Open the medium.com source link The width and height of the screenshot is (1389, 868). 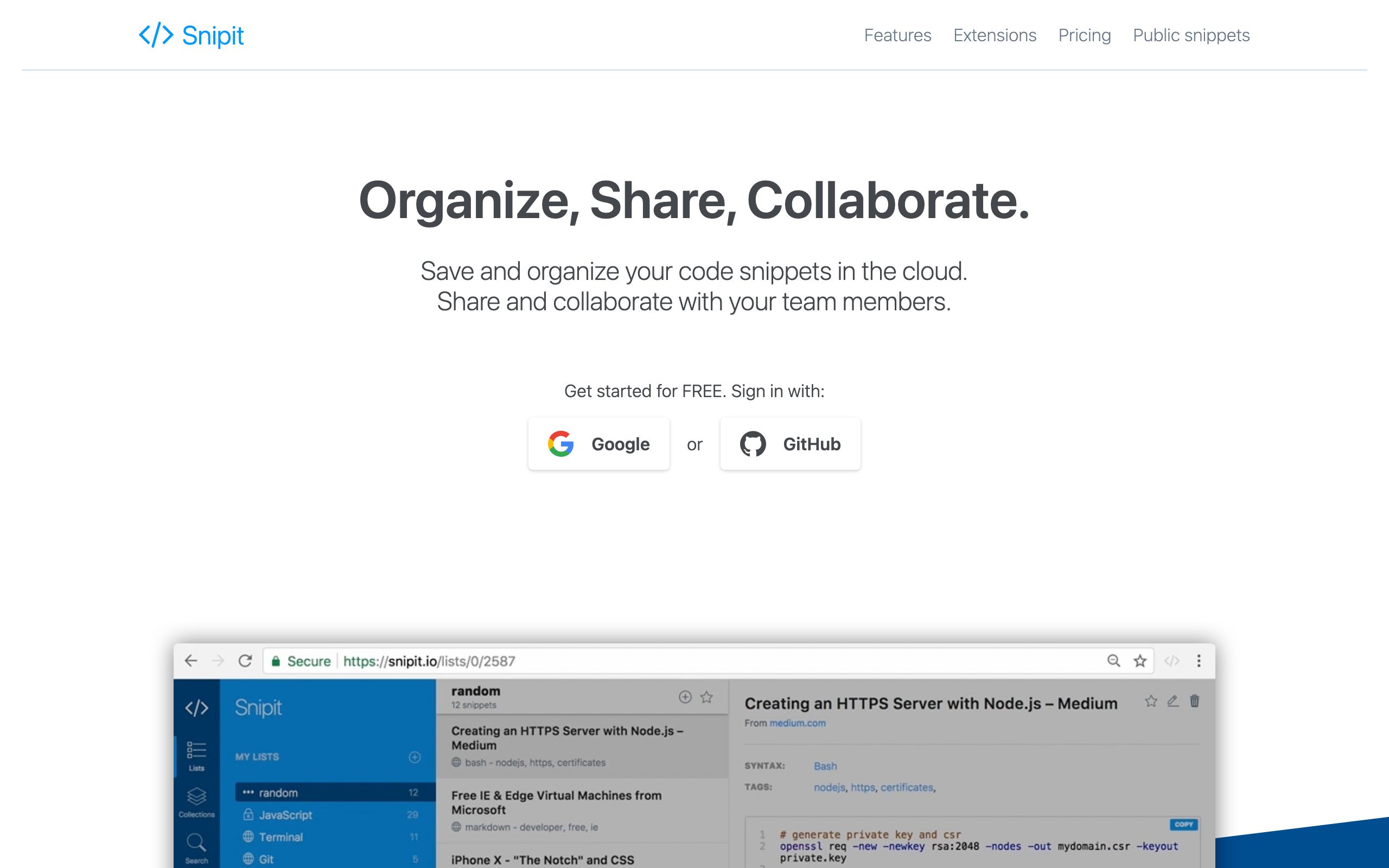797,723
